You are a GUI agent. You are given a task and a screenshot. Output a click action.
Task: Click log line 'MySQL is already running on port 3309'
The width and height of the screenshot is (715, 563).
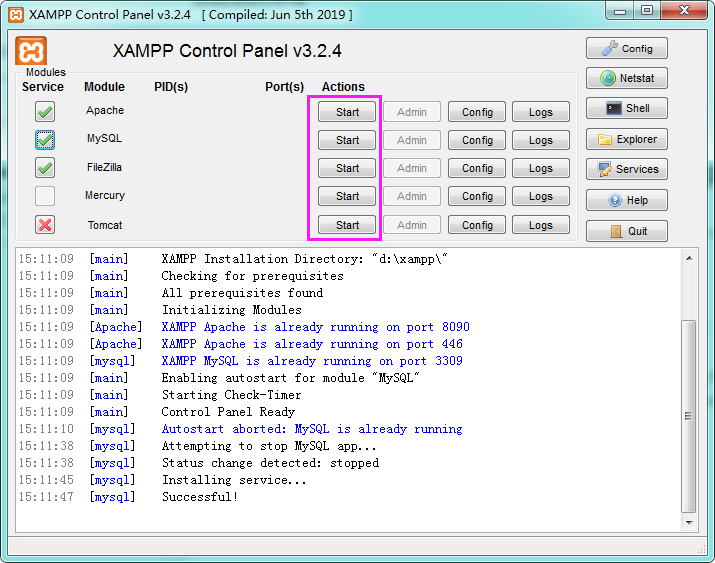(312, 361)
